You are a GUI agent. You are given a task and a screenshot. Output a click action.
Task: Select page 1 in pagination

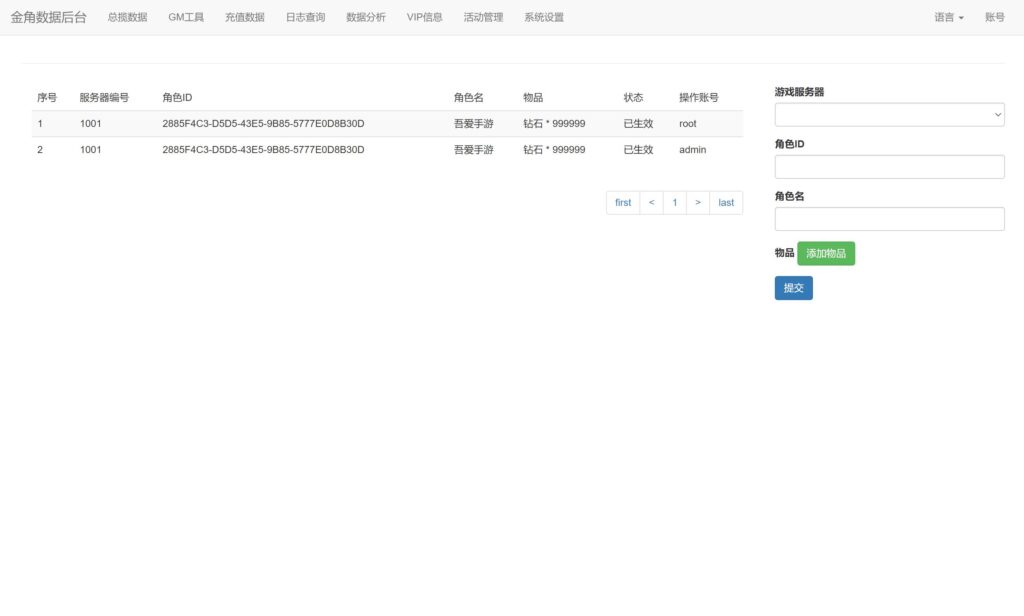point(674,202)
